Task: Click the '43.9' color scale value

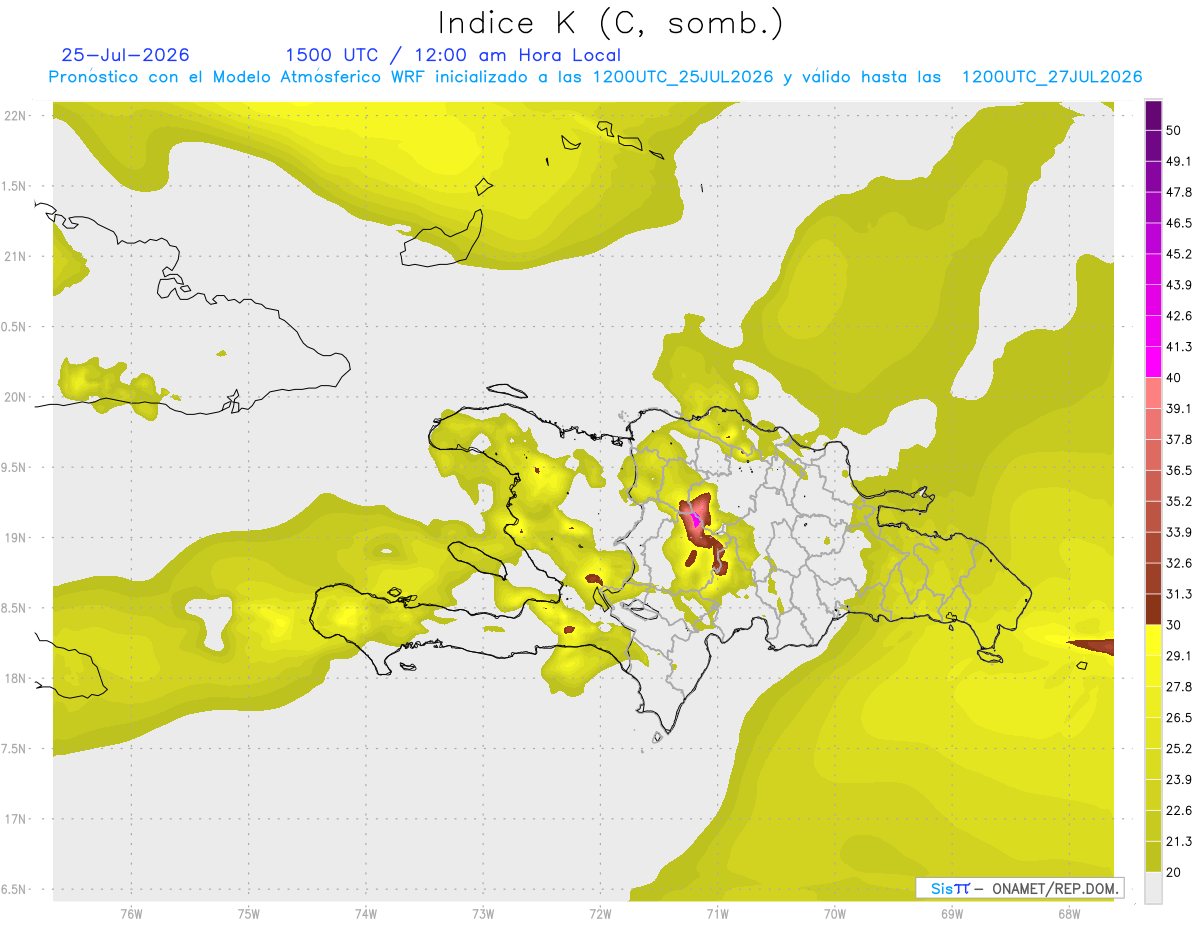Action: (1179, 285)
